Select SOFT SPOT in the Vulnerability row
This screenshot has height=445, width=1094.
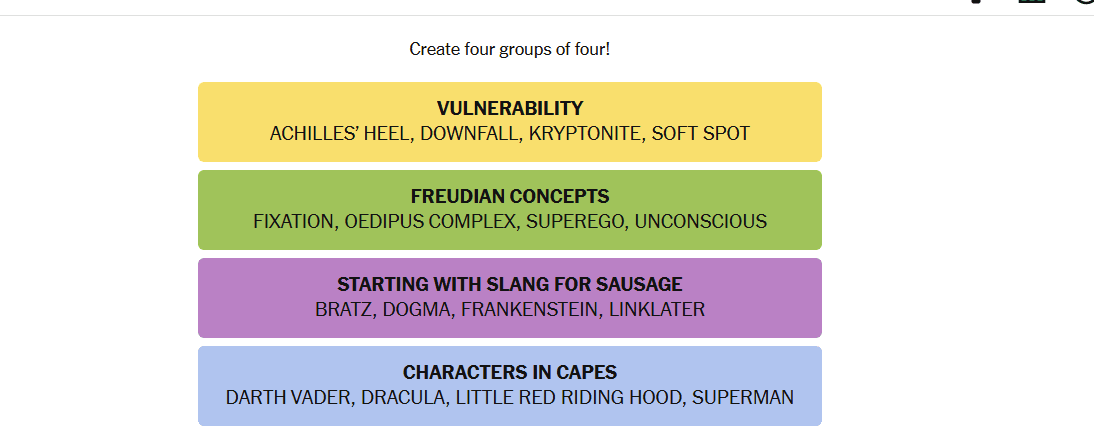tap(700, 133)
